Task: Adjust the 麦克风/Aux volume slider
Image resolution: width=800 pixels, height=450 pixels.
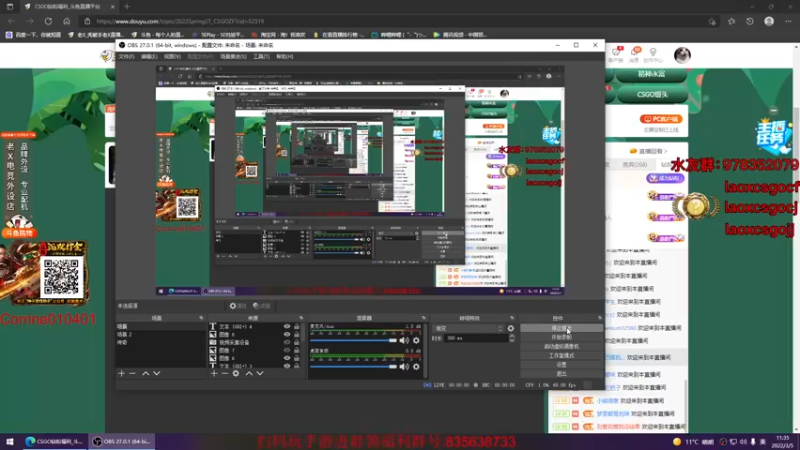Action: [353, 340]
